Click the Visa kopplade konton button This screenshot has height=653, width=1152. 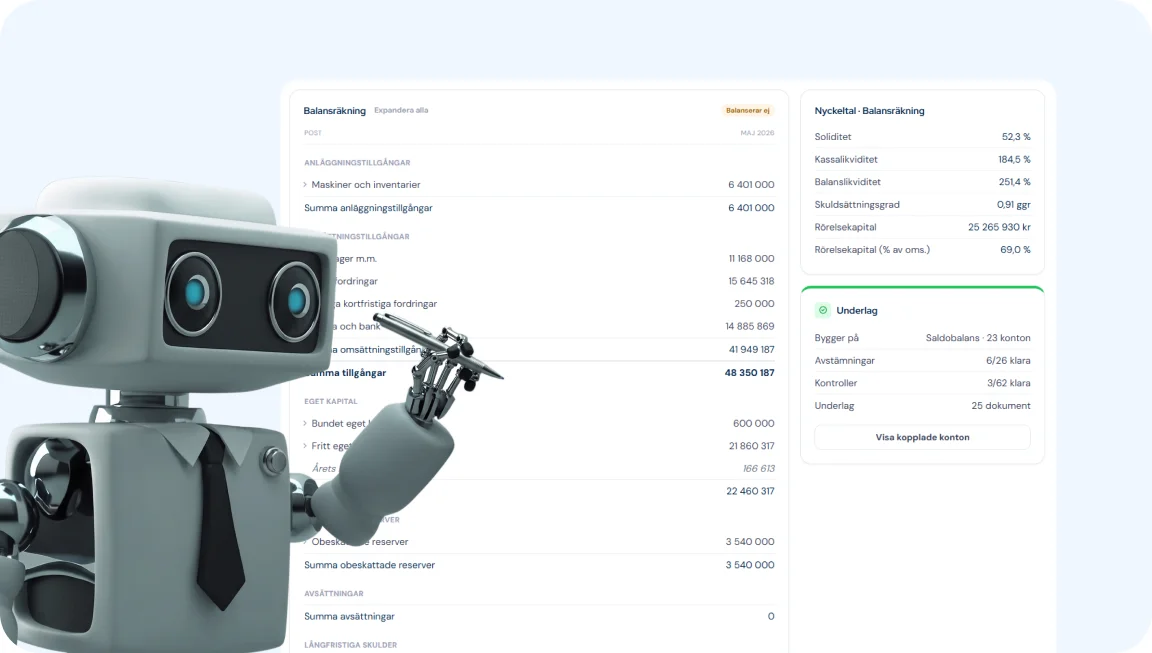tap(922, 437)
